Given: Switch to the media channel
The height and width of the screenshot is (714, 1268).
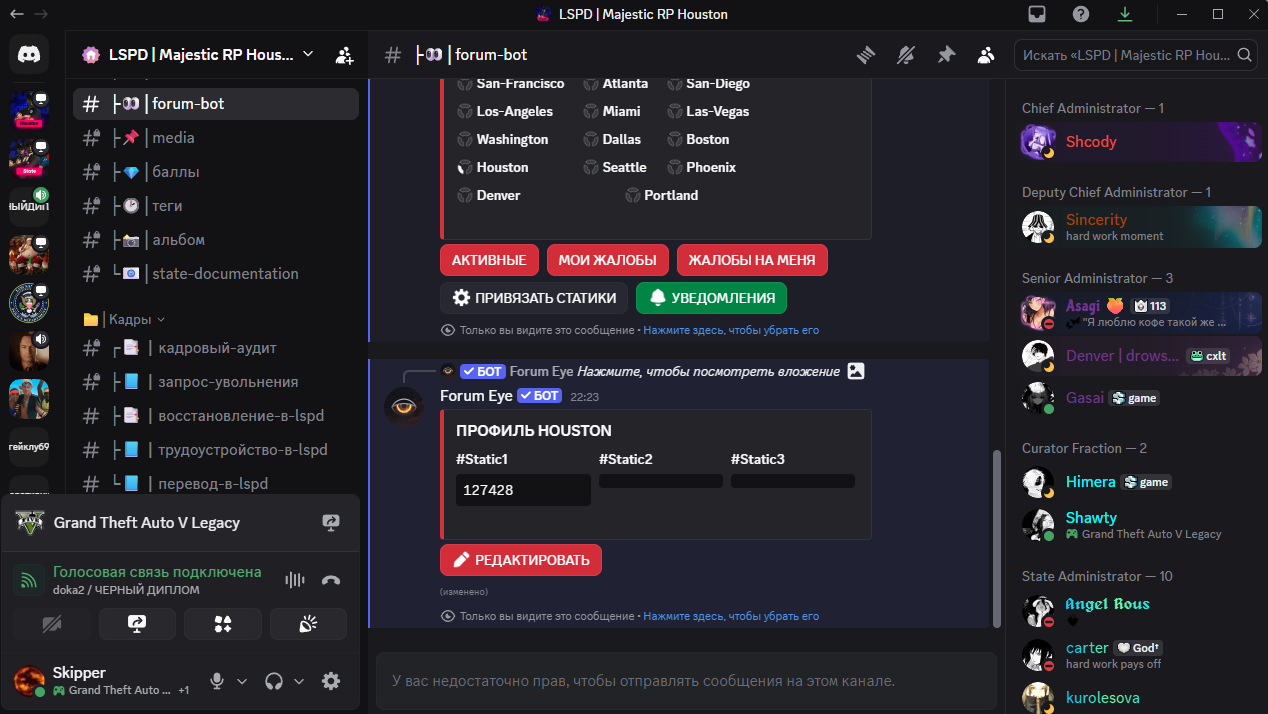Looking at the screenshot, I should [x=173, y=137].
